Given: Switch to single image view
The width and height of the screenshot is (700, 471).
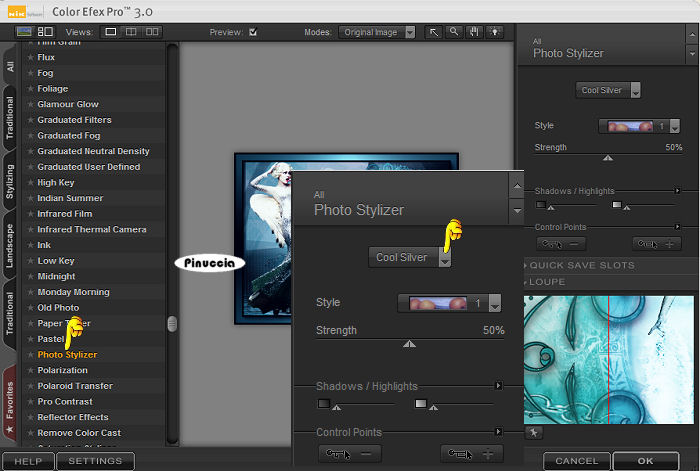Looking at the screenshot, I should (109, 32).
